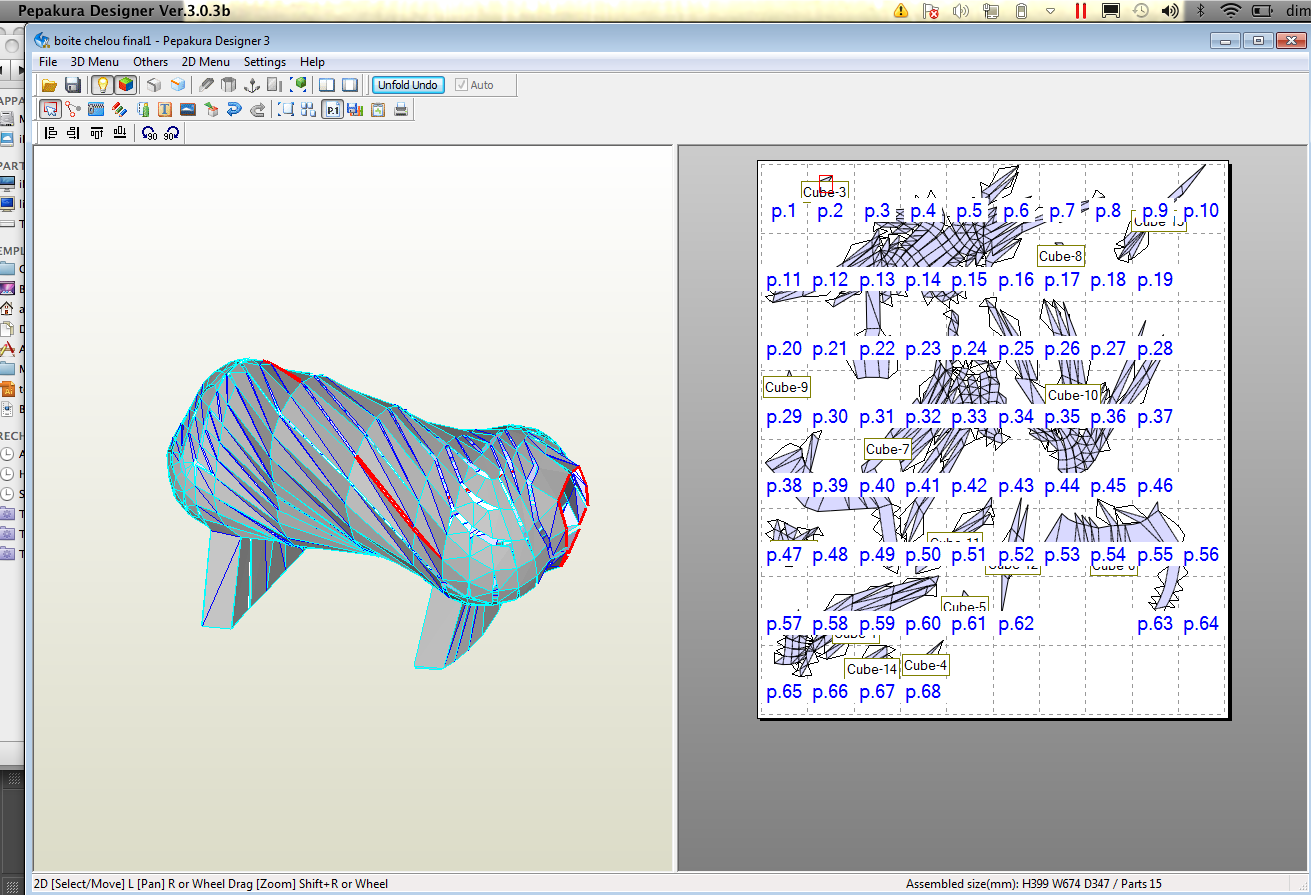Screen dimensions: 1311x895
Task: Select the gray pencil edge tool
Action: (206, 85)
